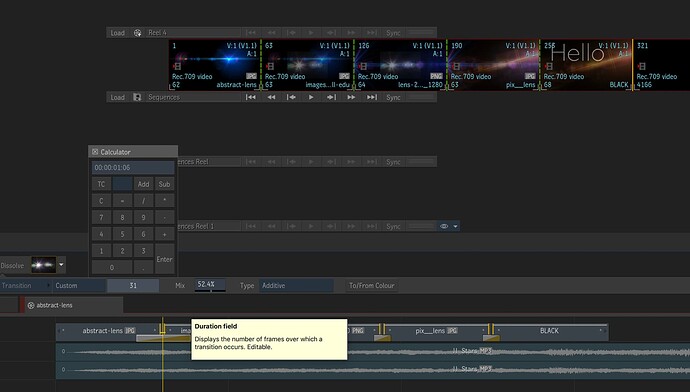The width and height of the screenshot is (690, 392).
Task: Click the calculator Enter key
Action: point(165,259)
